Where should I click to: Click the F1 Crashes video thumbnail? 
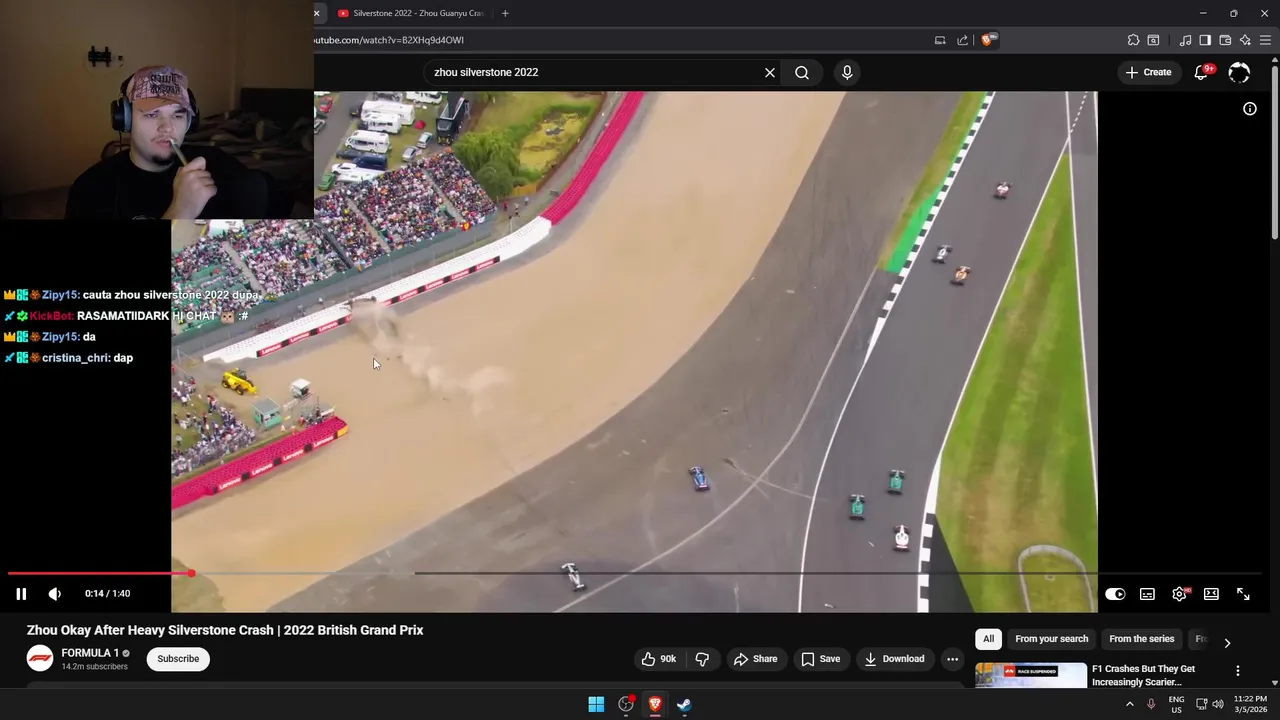pyautogui.click(x=1031, y=676)
